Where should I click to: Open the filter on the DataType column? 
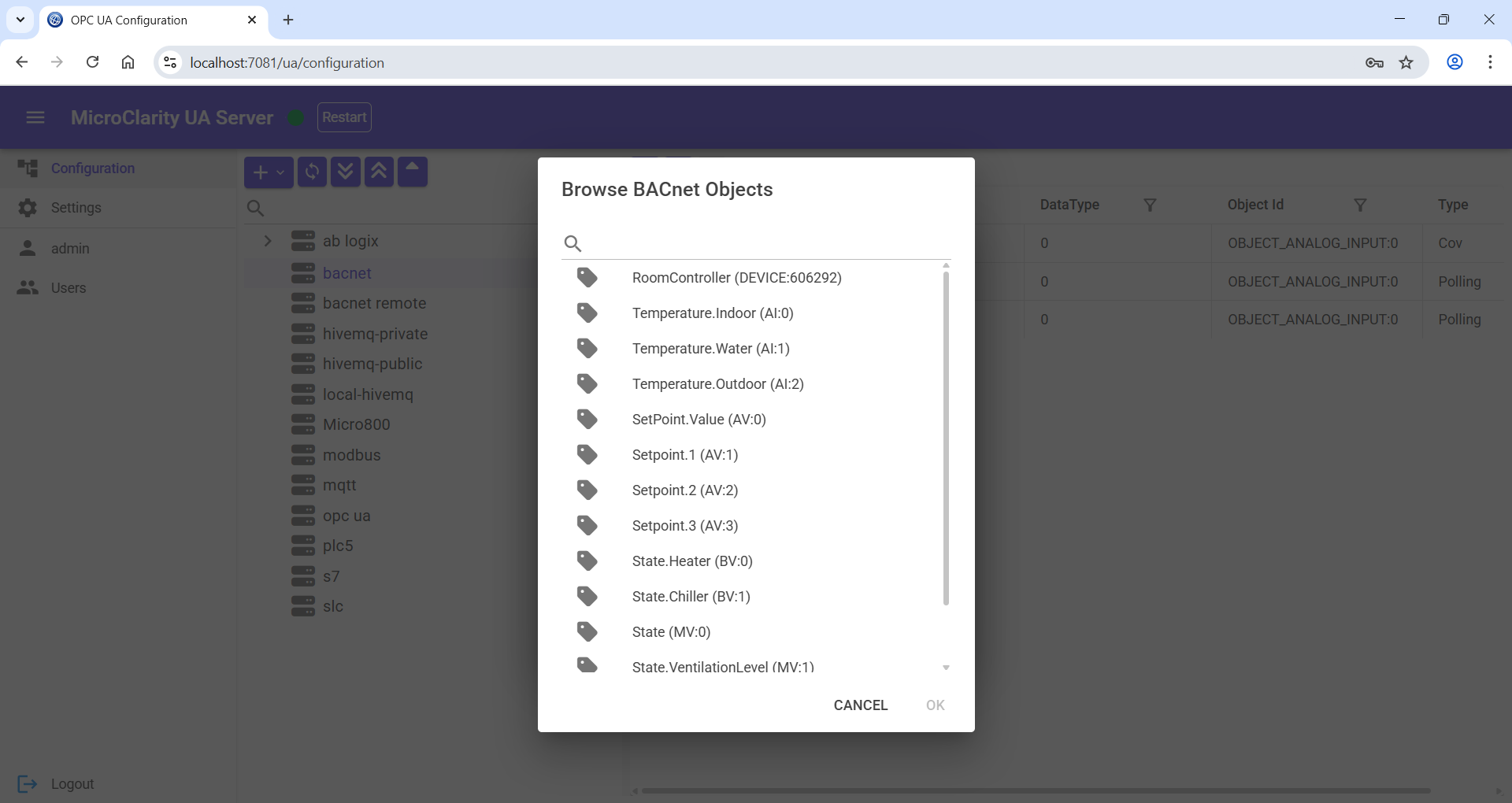(x=1150, y=205)
